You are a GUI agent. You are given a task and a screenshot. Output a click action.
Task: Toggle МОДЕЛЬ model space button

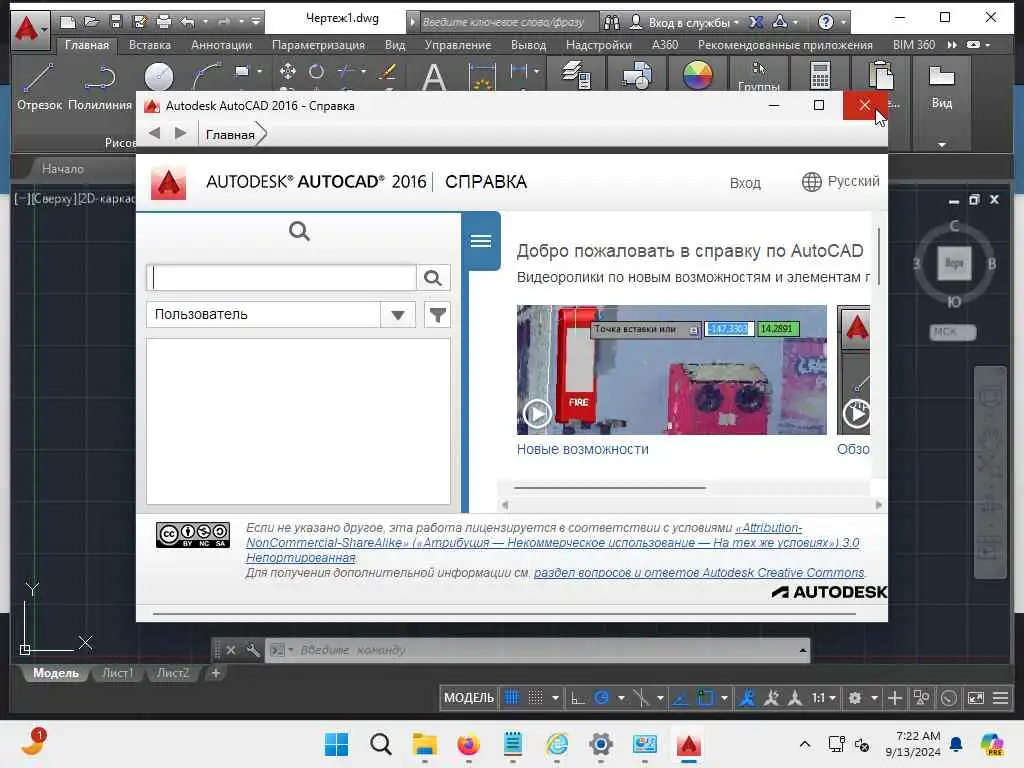(x=469, y=697)
